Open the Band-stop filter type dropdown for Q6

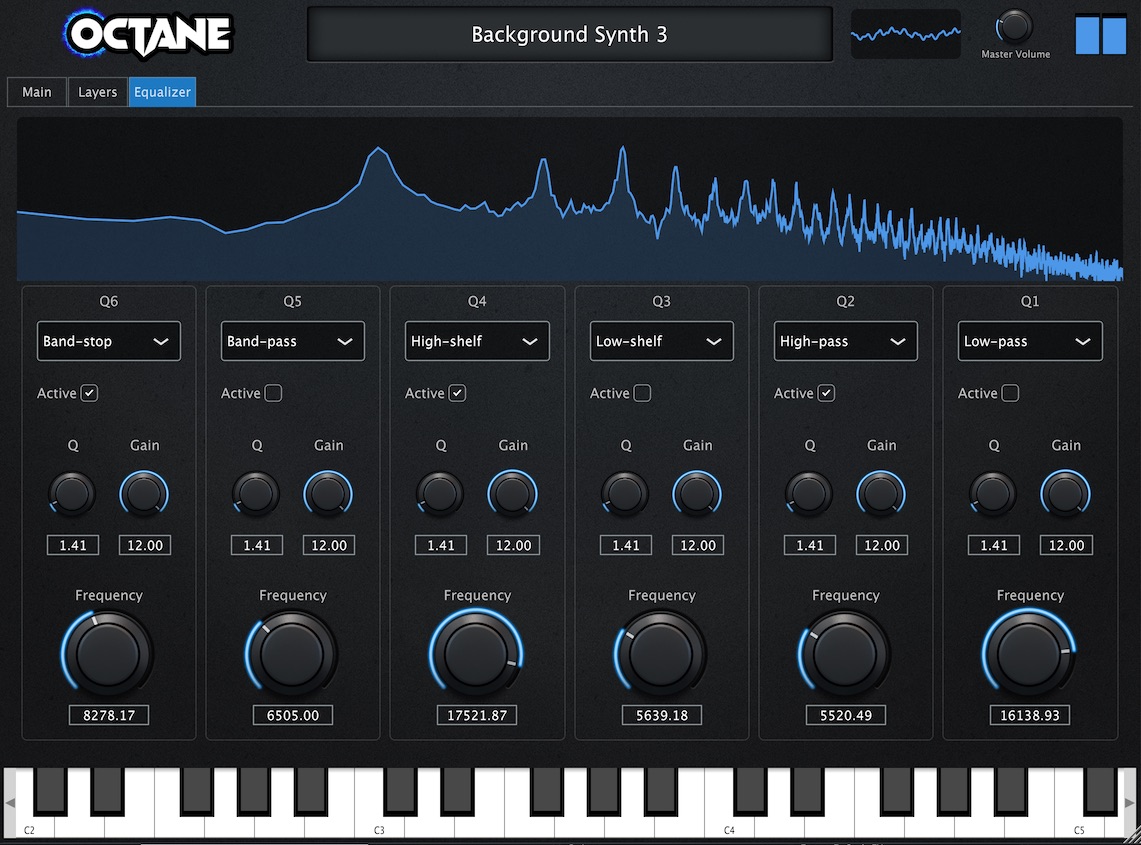tap(108, 341)
